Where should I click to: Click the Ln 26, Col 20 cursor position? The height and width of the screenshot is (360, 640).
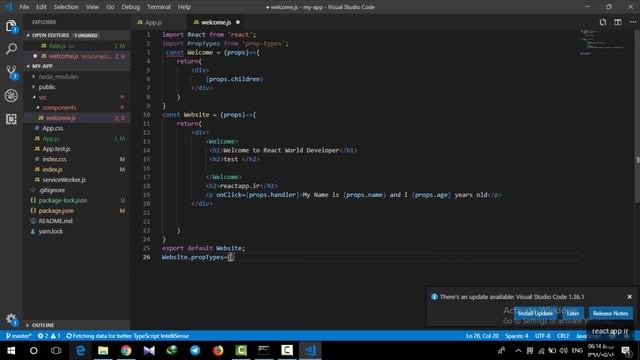[x=482, y=336]
